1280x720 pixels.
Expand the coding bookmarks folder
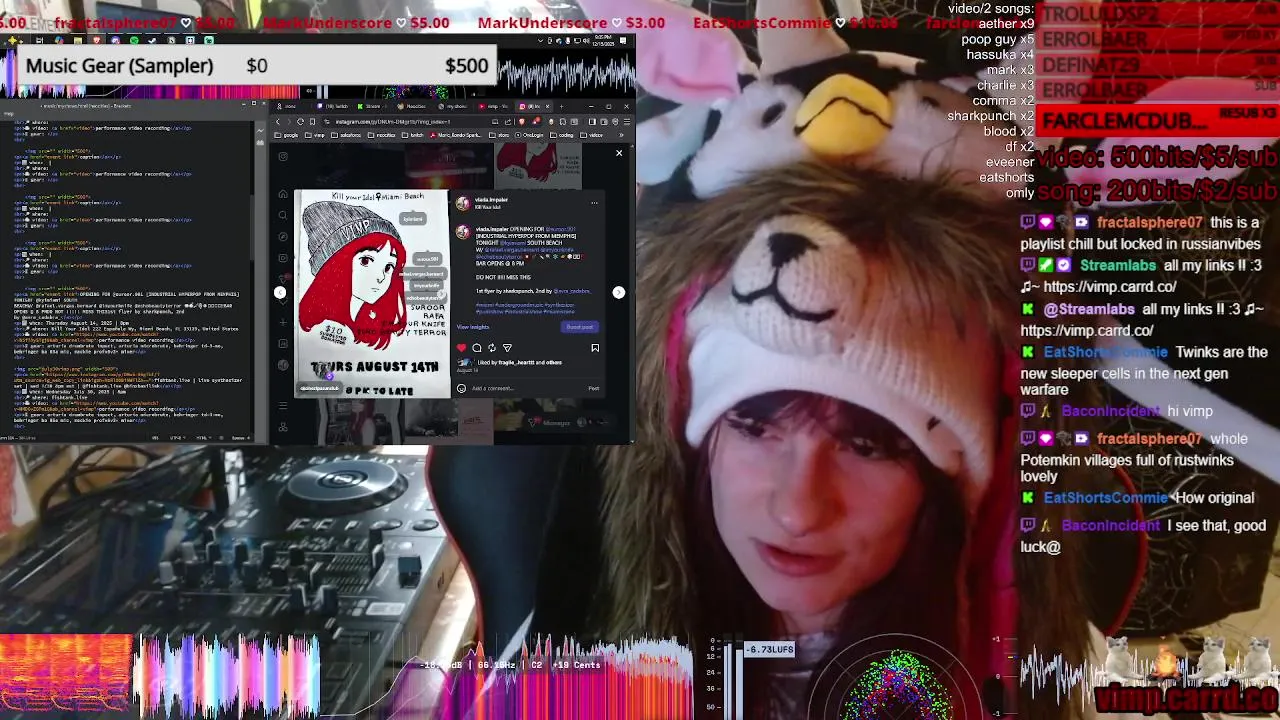562,135
